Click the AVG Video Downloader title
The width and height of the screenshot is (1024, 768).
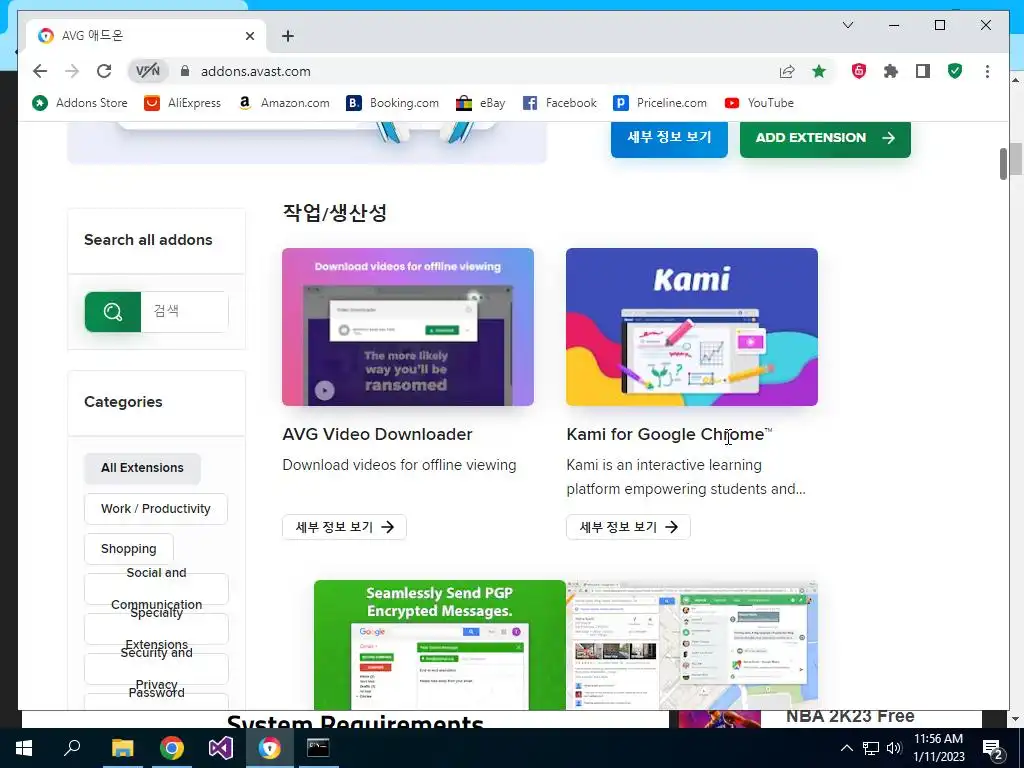point(377,434)
